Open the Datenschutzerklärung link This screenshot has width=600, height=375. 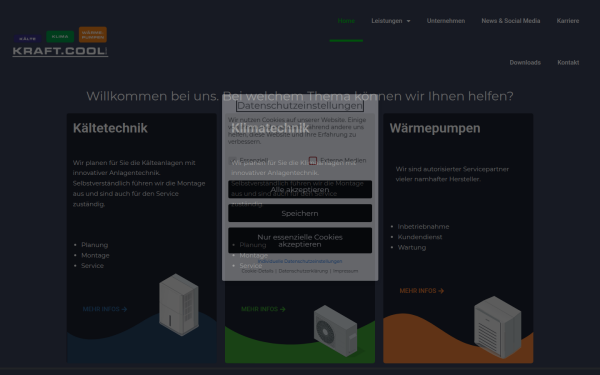303,271
